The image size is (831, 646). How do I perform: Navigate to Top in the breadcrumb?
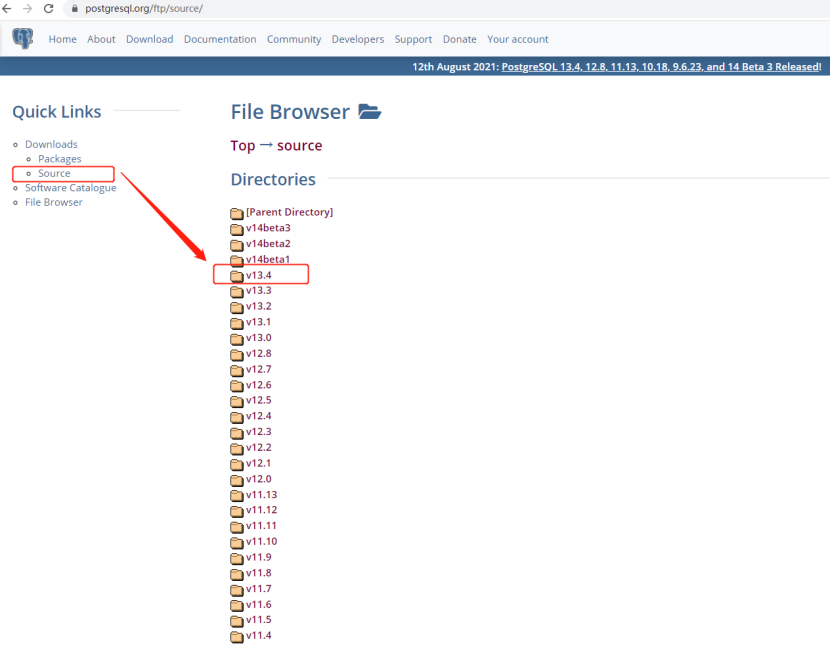(x=243, y=146)
